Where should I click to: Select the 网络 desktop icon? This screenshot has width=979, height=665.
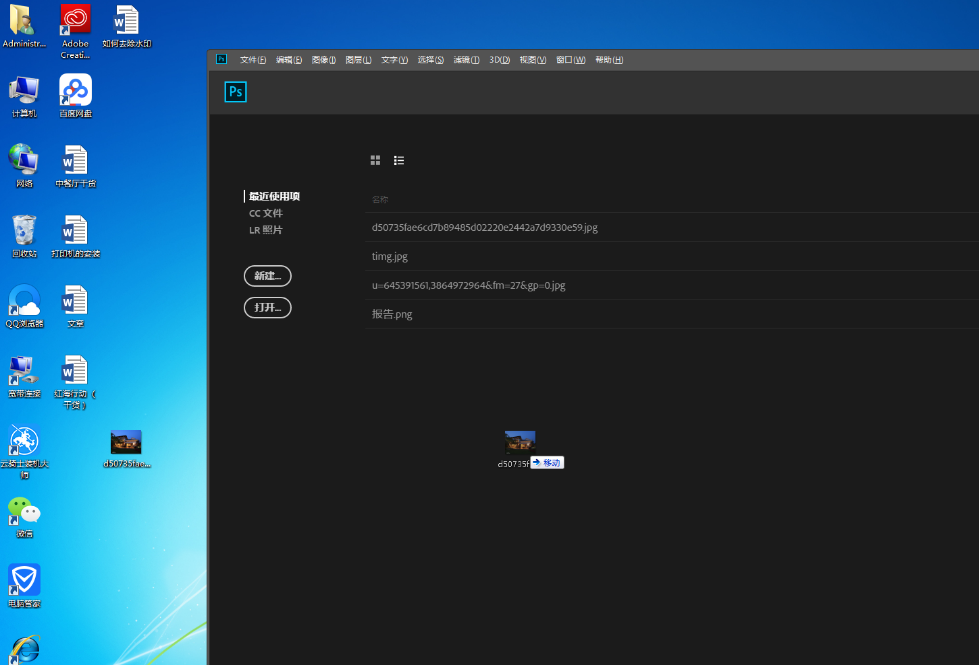point(24,165)
